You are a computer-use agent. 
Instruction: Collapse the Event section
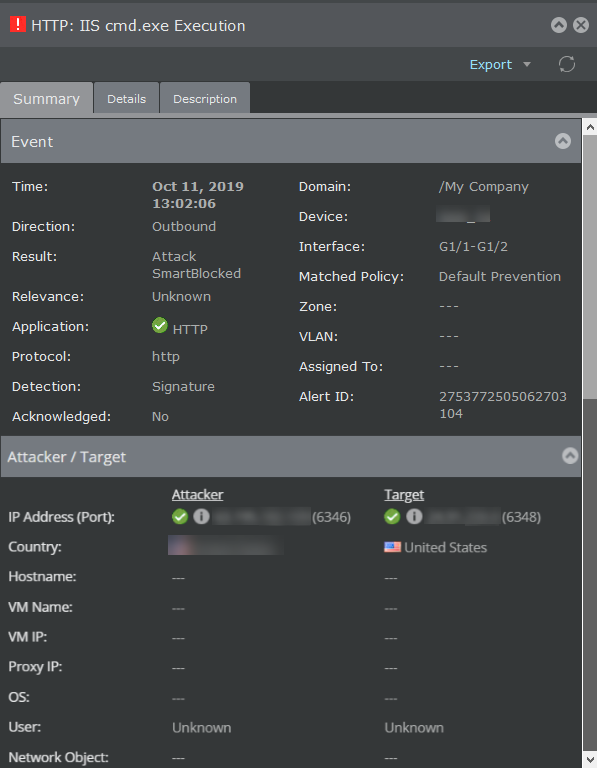(563, 141)
